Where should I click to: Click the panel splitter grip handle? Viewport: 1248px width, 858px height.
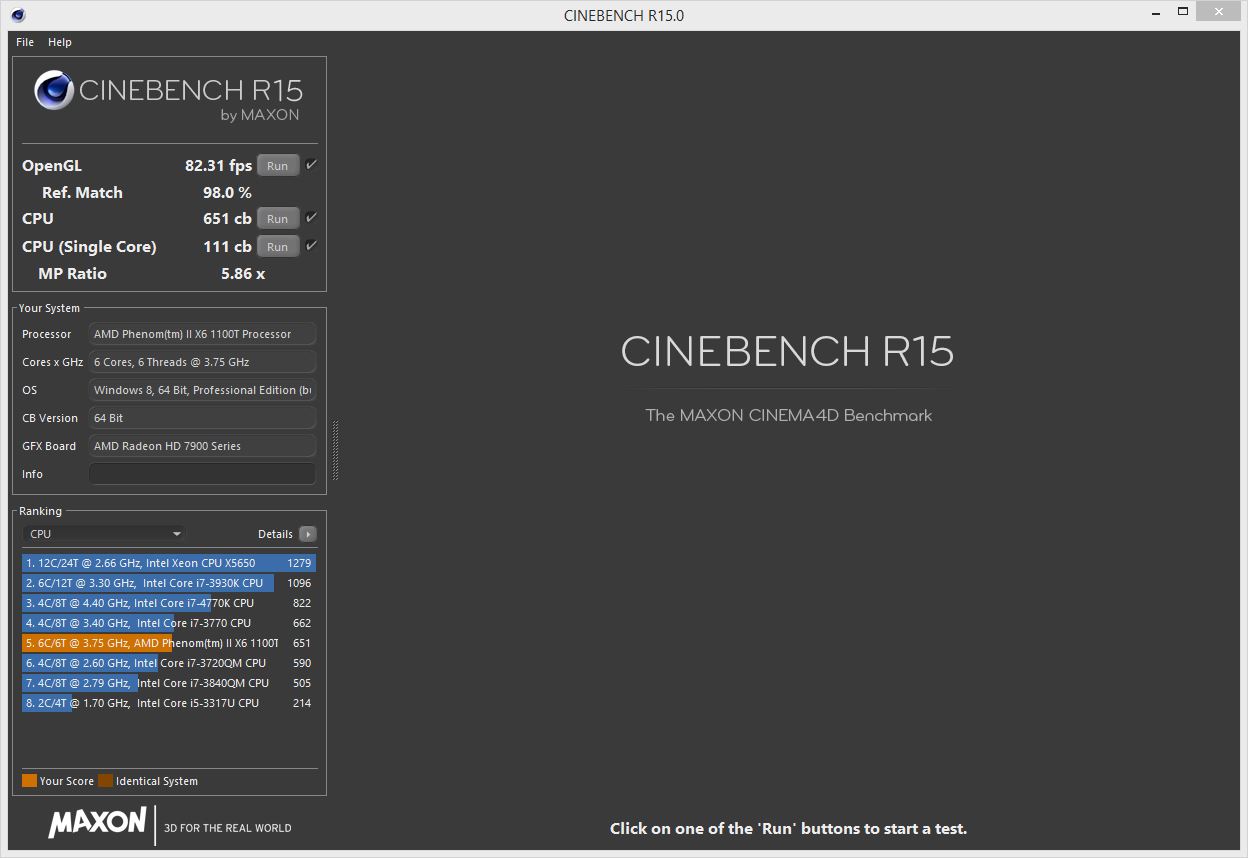(x=335, y=451)
